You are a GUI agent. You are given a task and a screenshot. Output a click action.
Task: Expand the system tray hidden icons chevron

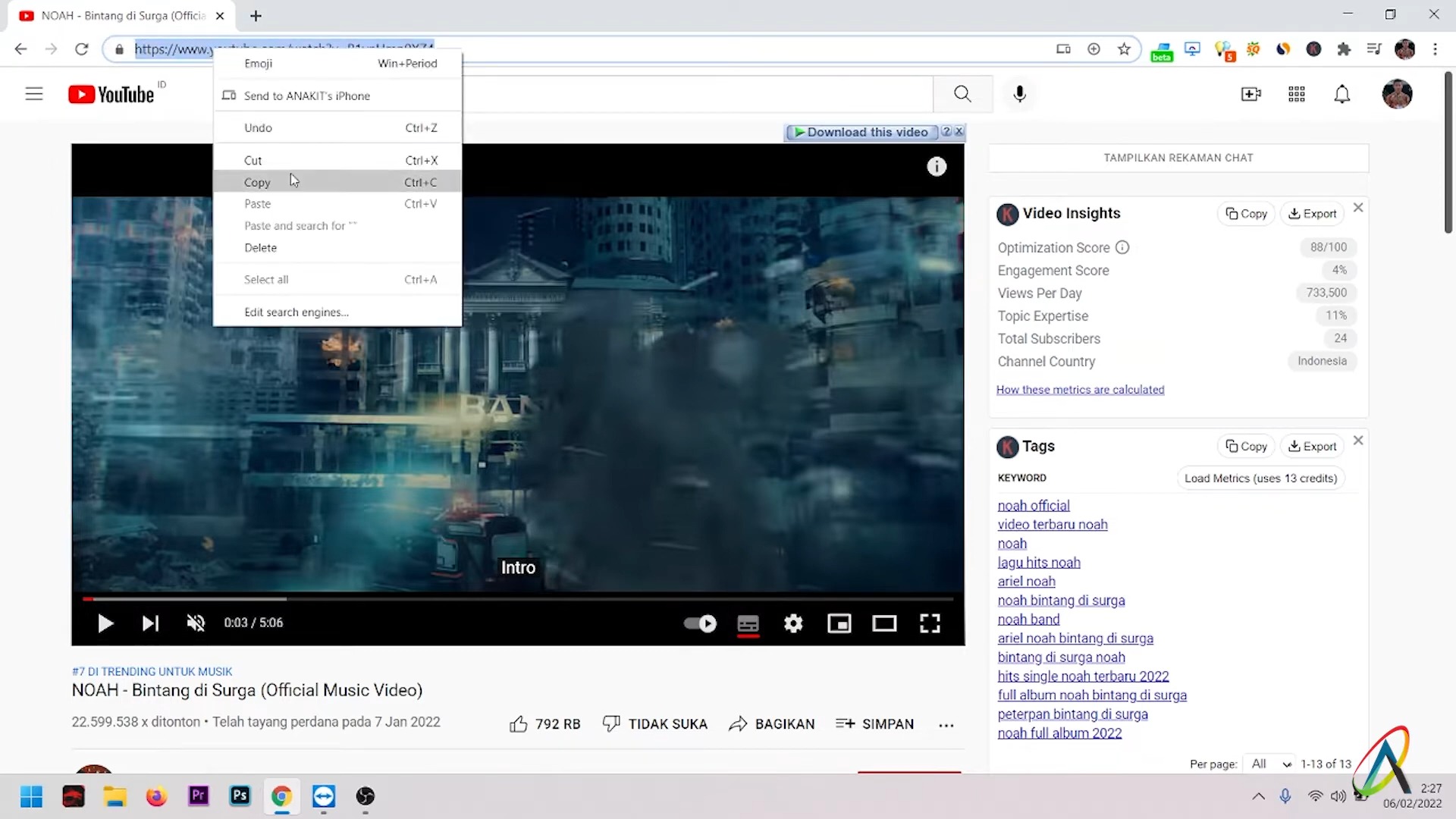click(1258, 796)
